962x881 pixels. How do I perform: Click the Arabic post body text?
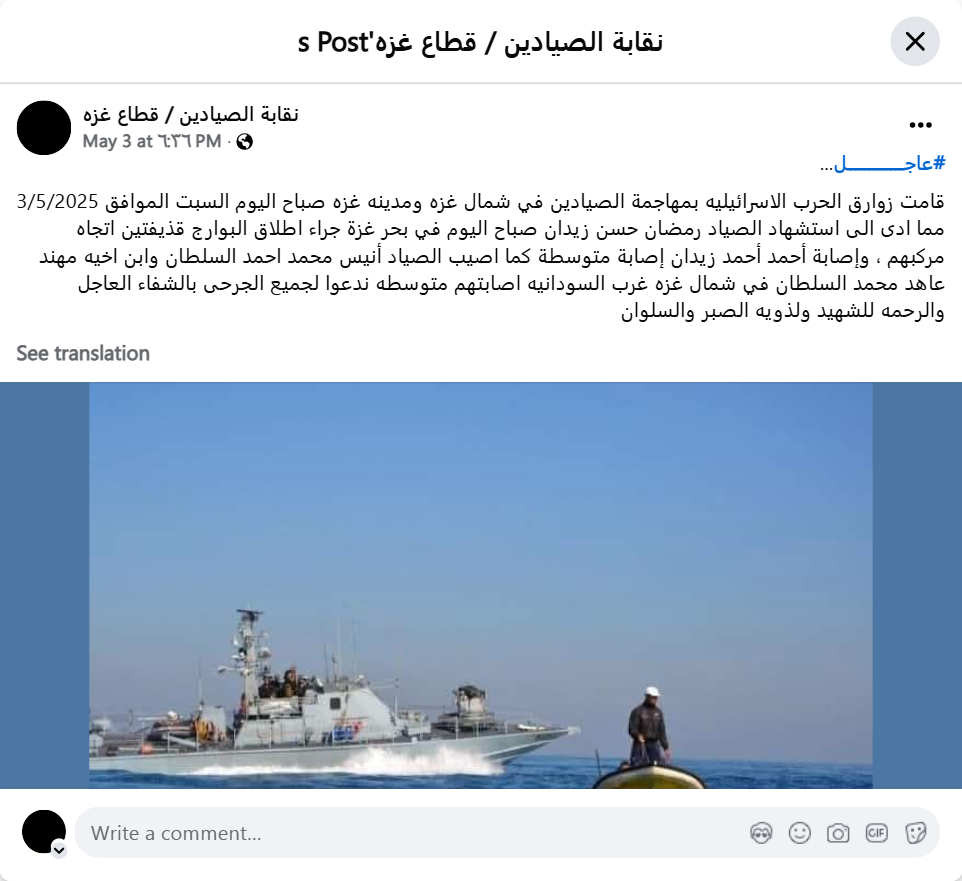[x=480, y=255]
